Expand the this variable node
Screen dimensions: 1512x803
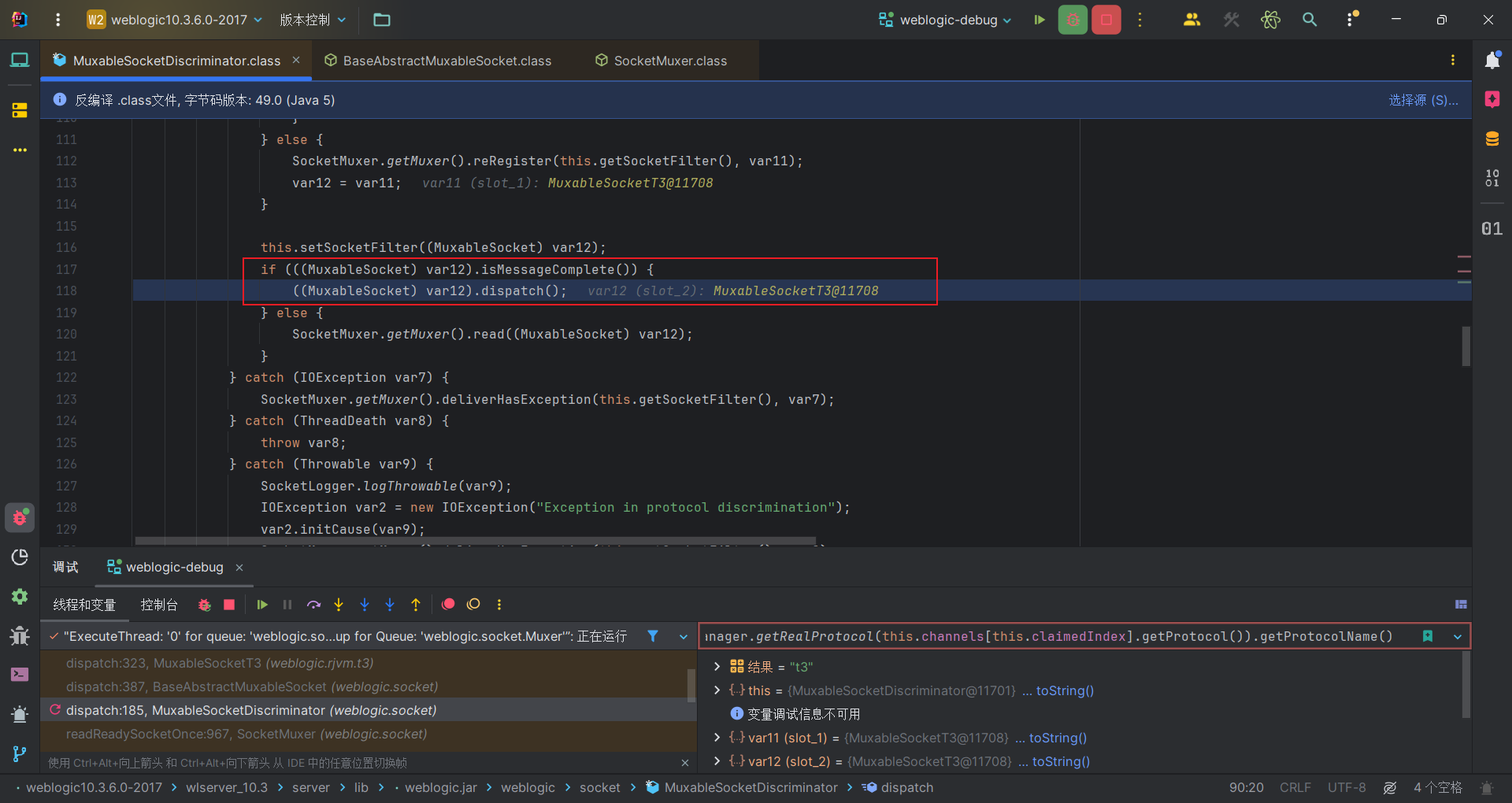click(x=717, y=690)
